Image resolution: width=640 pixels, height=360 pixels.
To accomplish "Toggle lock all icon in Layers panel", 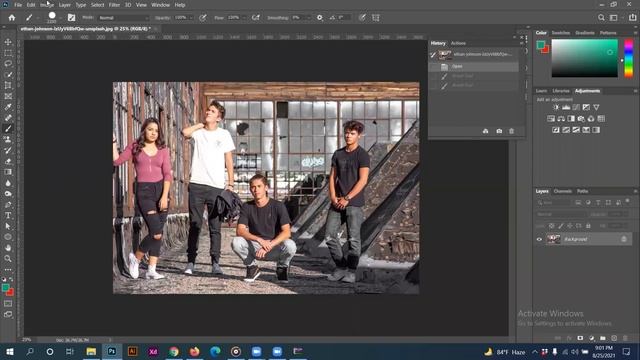I will point(588,225).
